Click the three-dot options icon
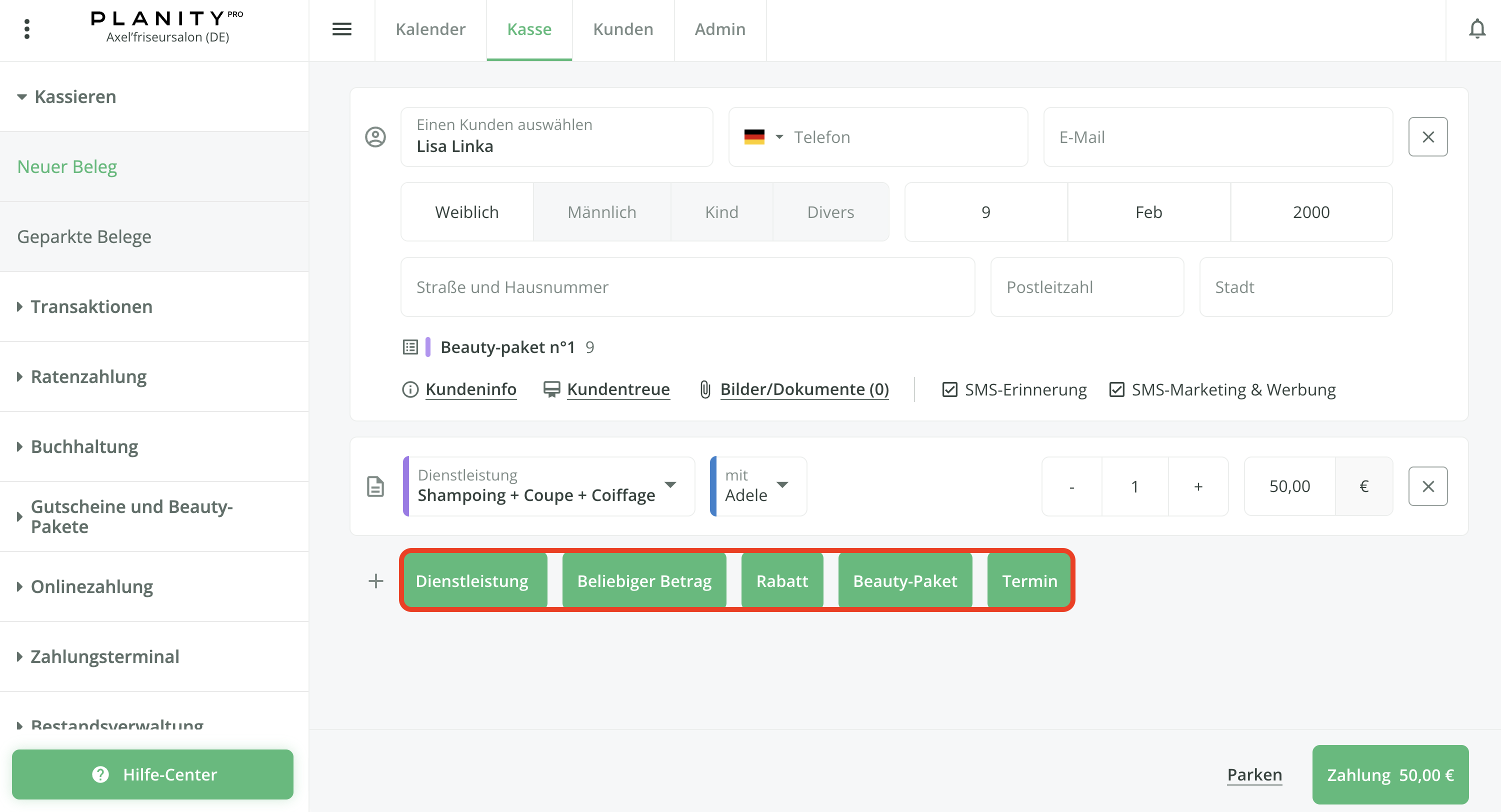1501x812 pixels. [27, 28]
